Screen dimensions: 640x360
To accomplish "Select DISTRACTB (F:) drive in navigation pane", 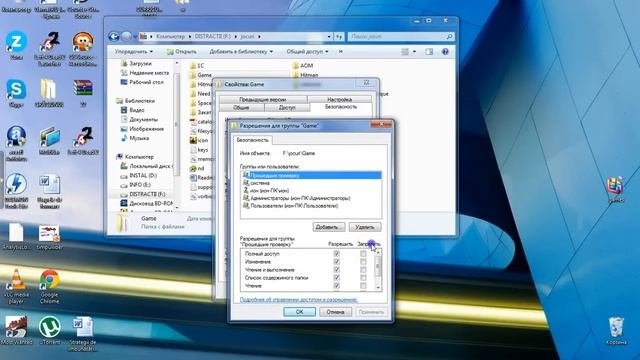I will pyautogui.click(x=143, y=194).
